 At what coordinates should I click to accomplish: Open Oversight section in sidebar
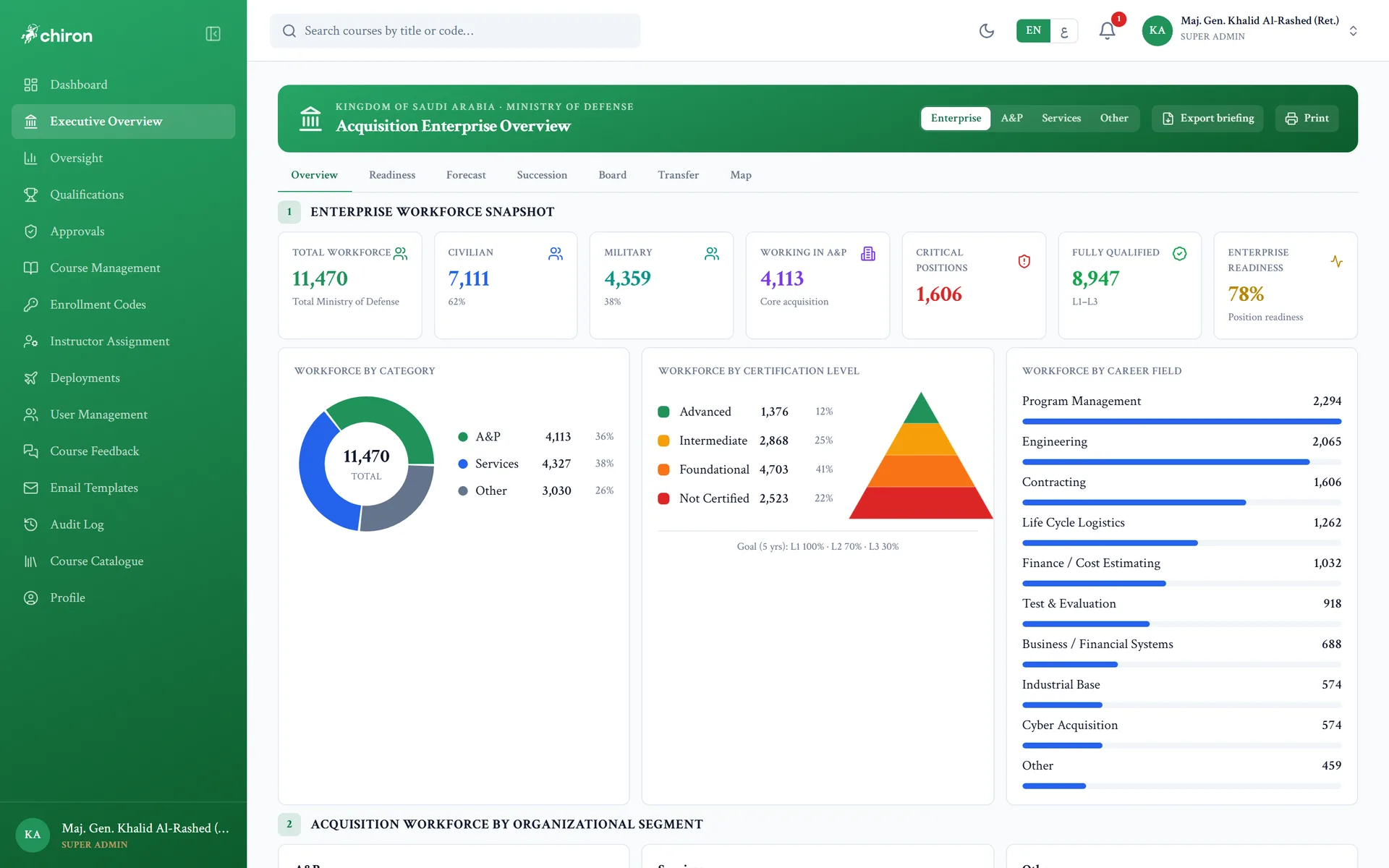click(123, 158)
